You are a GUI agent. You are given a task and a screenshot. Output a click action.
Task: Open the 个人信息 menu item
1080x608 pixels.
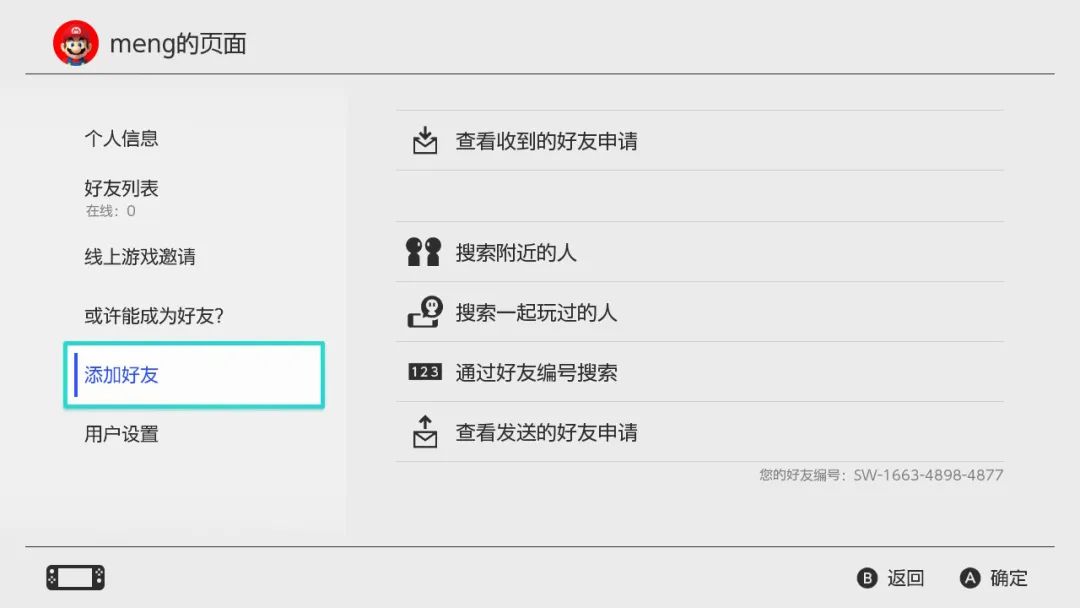point(122,139)
